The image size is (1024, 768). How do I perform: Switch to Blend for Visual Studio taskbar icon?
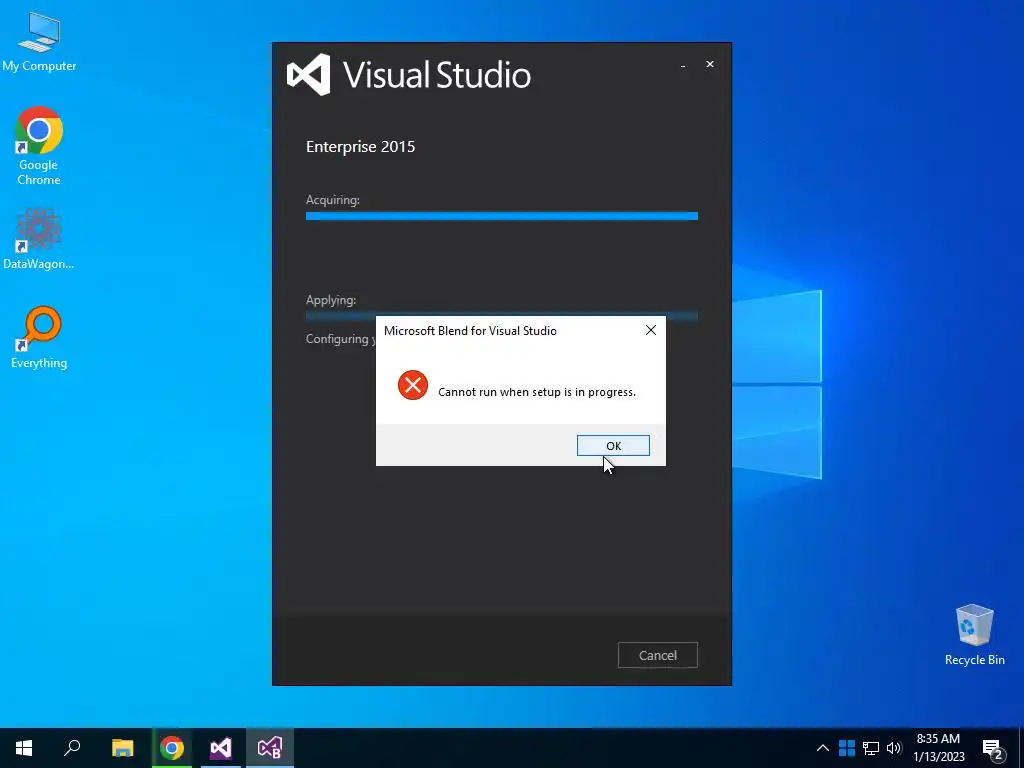(x=270, y=748)
